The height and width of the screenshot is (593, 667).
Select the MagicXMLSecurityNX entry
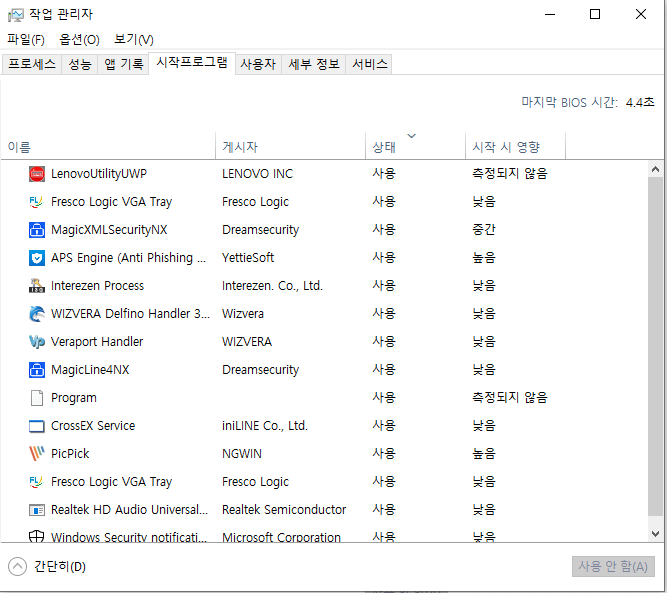tap(109, 230)
